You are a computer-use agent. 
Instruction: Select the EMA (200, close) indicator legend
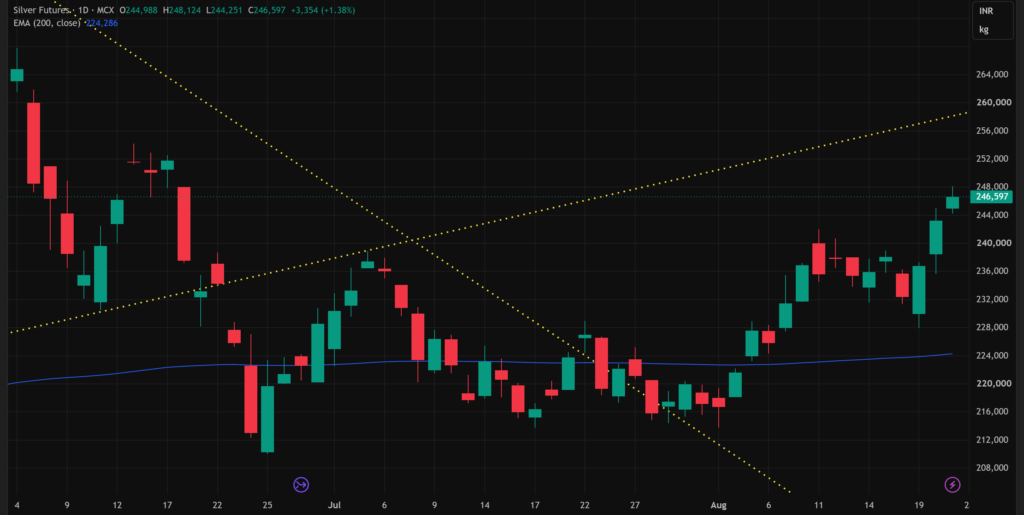point(46,23)
